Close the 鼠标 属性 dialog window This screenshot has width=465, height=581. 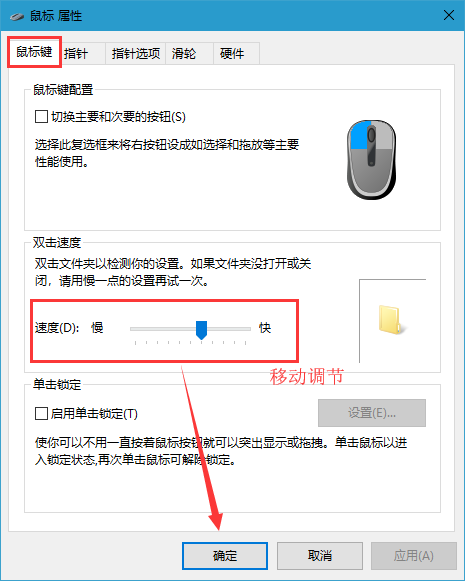click(449, 16)
